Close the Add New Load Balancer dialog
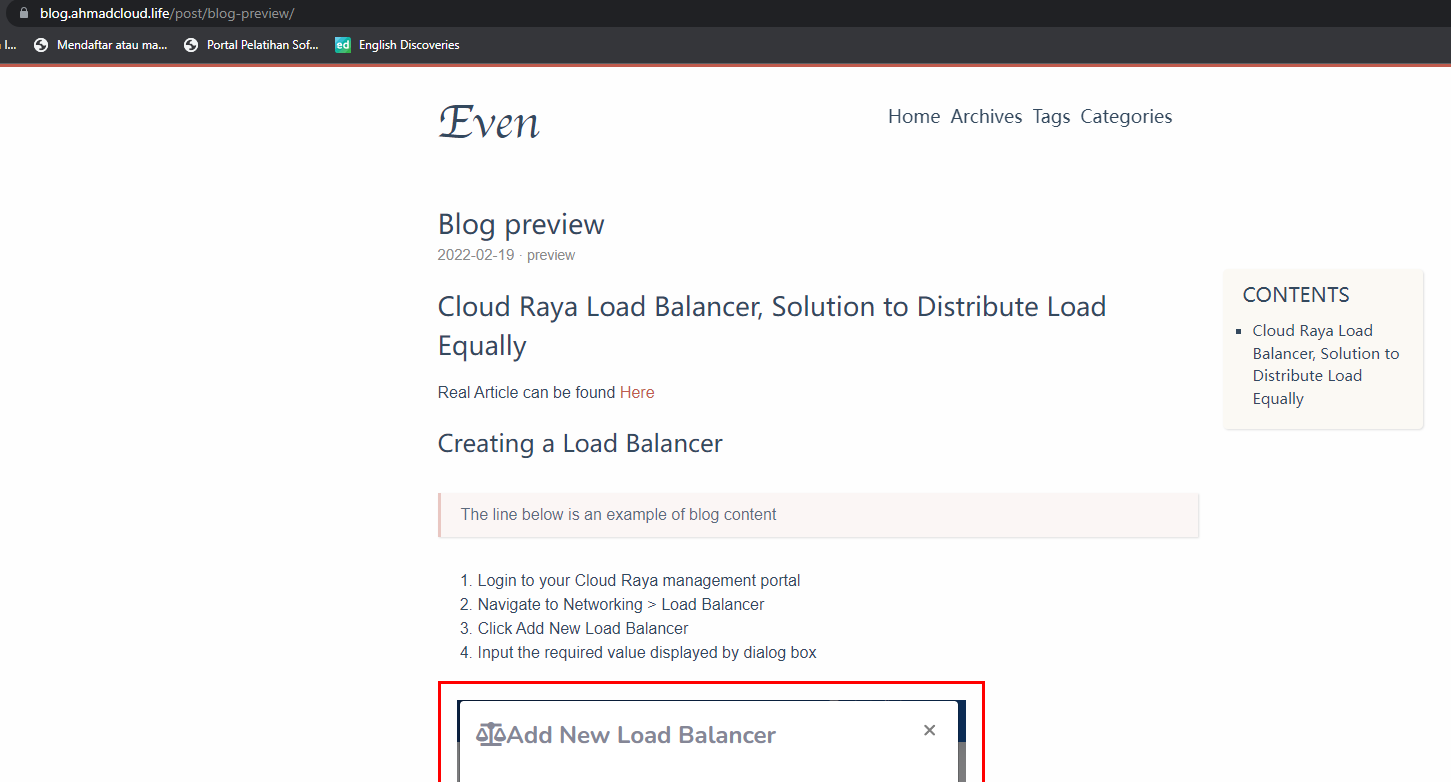Image resolution: width=1451 pixels, height=782 pixels. tap(930, 730)
